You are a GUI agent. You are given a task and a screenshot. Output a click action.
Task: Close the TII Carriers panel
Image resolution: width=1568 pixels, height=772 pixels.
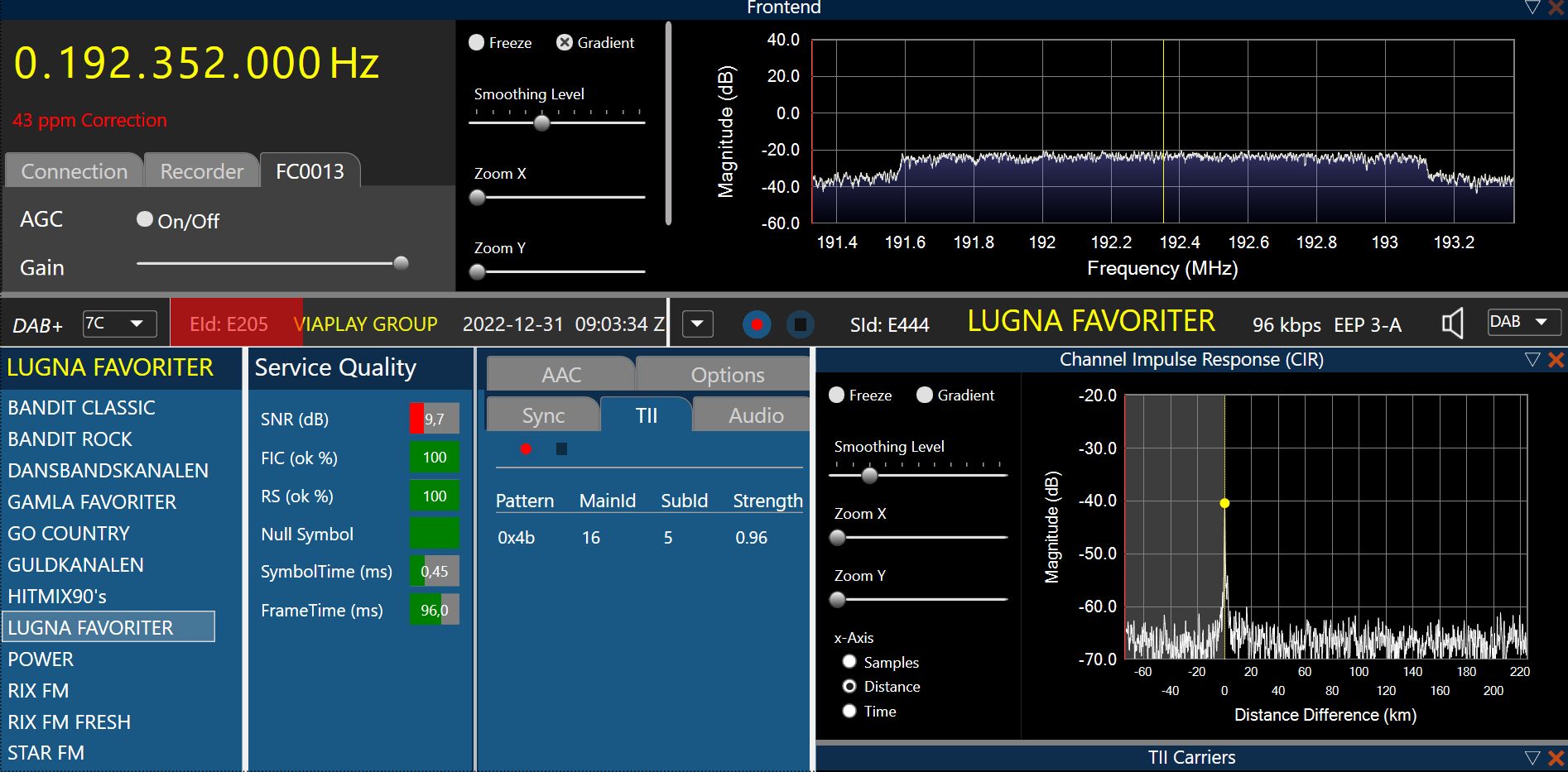point(1556,758)
